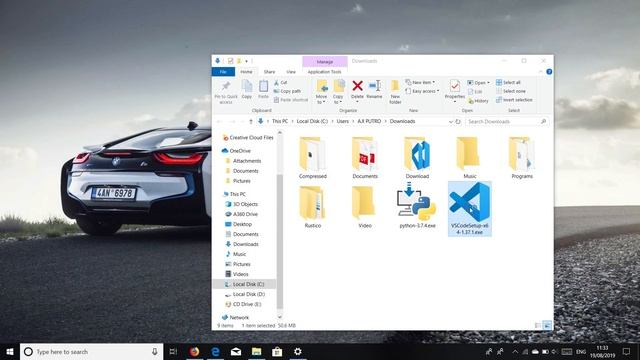Click History in the Open group

pos(478,100)
